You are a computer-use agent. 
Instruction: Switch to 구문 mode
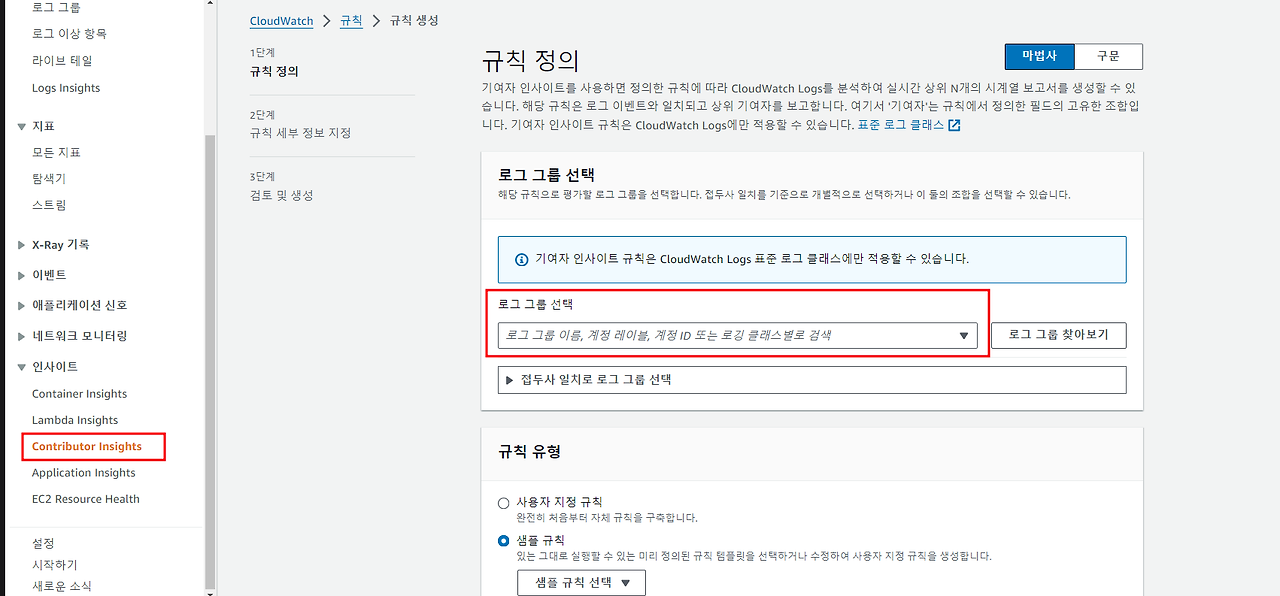pyautogui.click(x=1108, y=56)
